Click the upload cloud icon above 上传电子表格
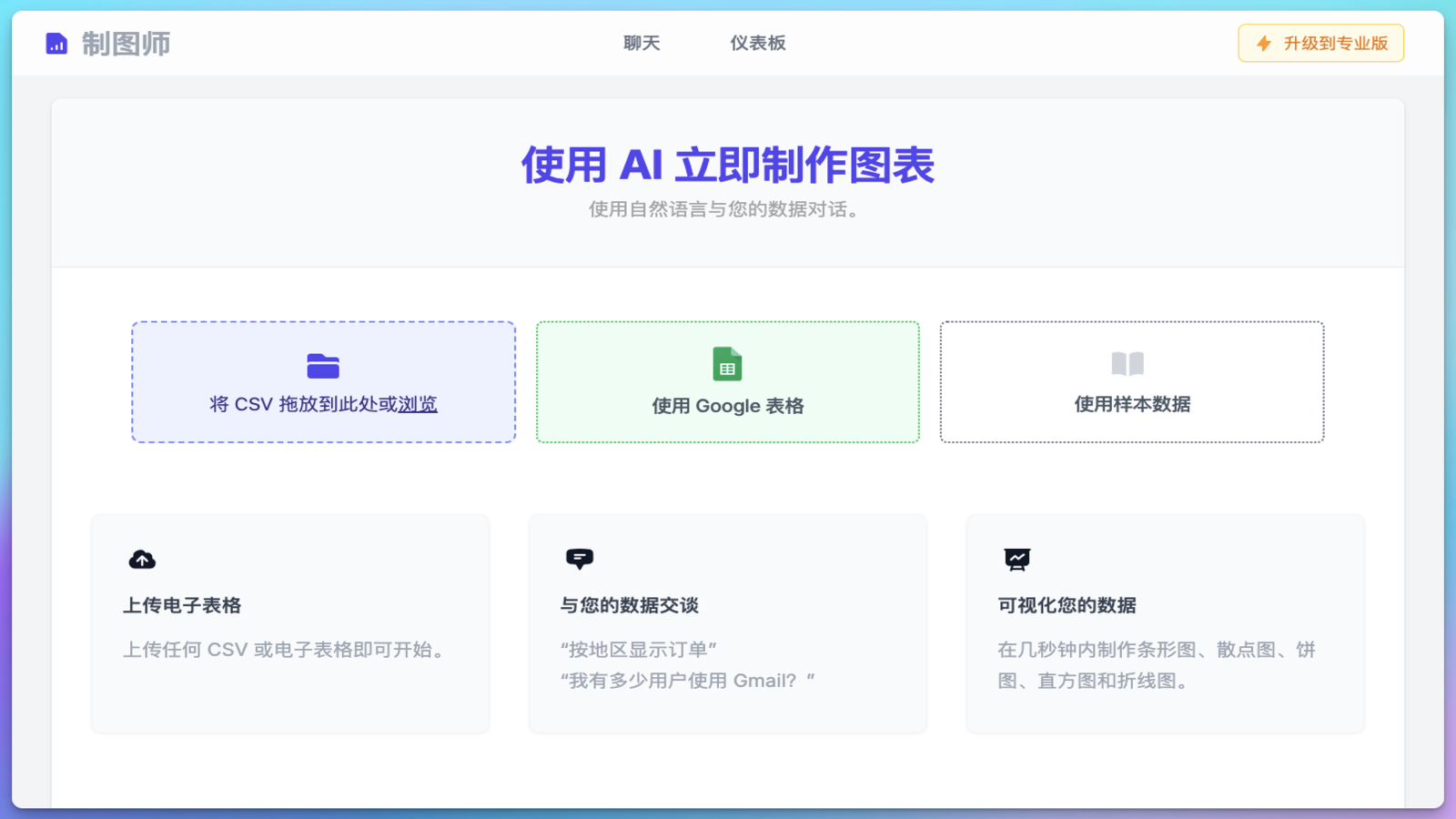The width and height of the screenshot is (1456, 819). (142, 559)
